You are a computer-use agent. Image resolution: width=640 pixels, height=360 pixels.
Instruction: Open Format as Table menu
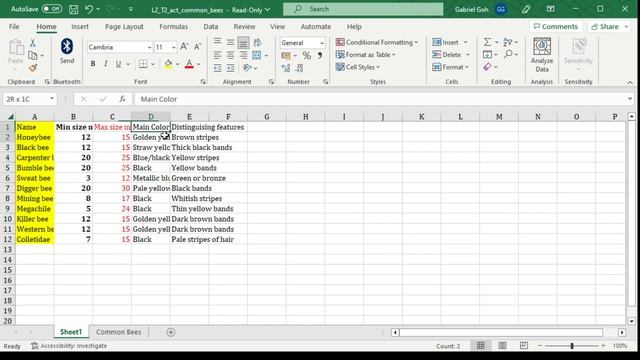(x=365, y=55)
